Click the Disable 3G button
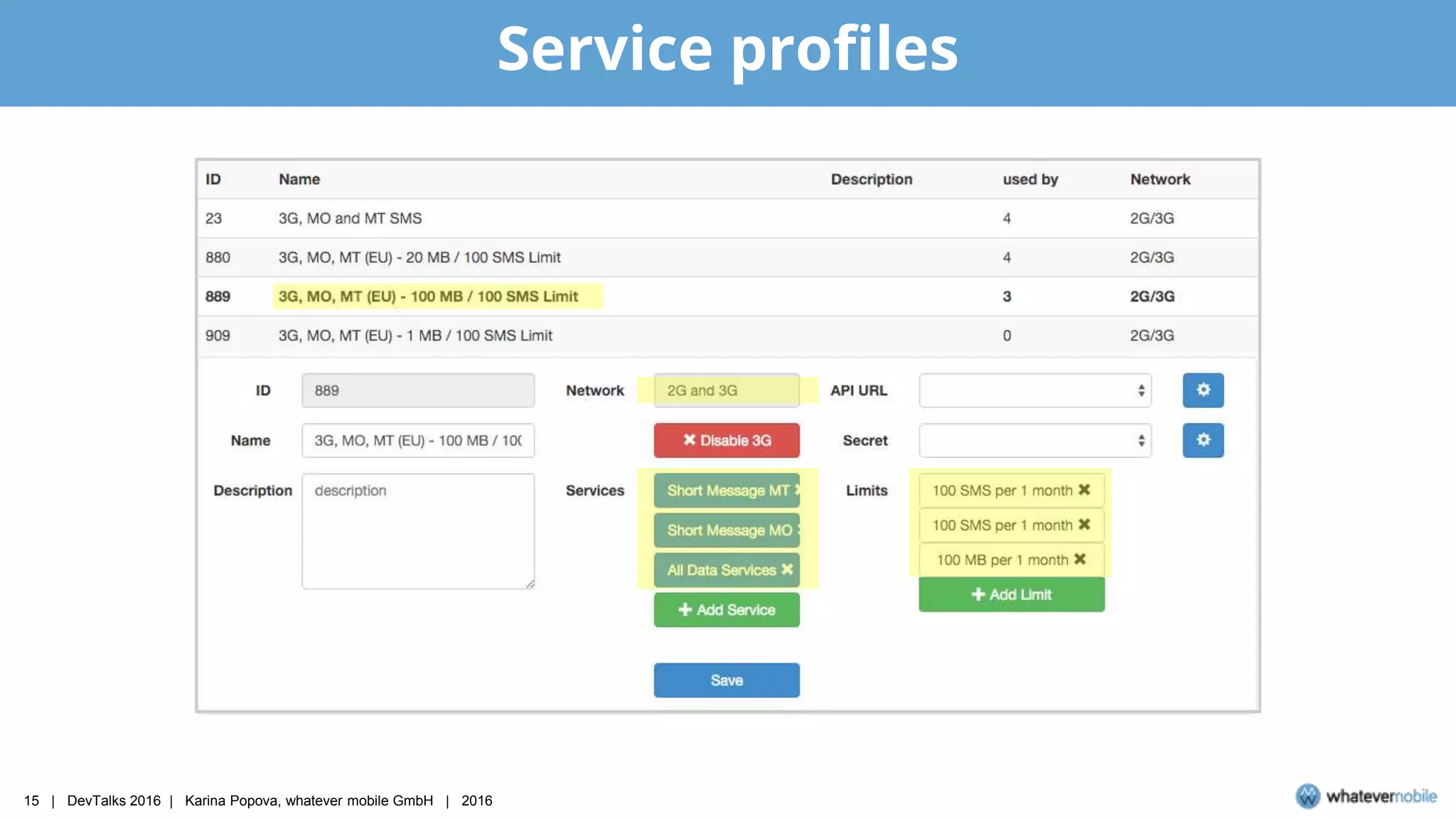Image resolution: width=1456 pixels, height=819 pixels. (727, 440)
